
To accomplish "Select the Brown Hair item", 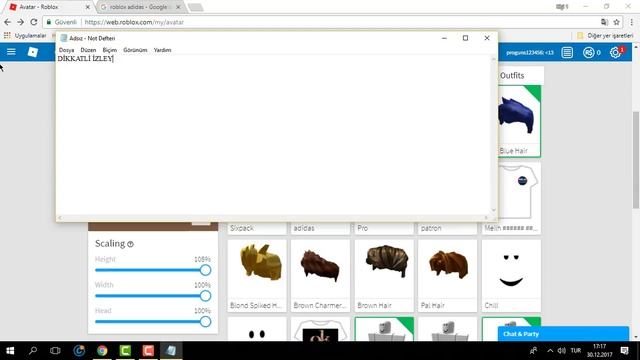I will click(384, 276).
